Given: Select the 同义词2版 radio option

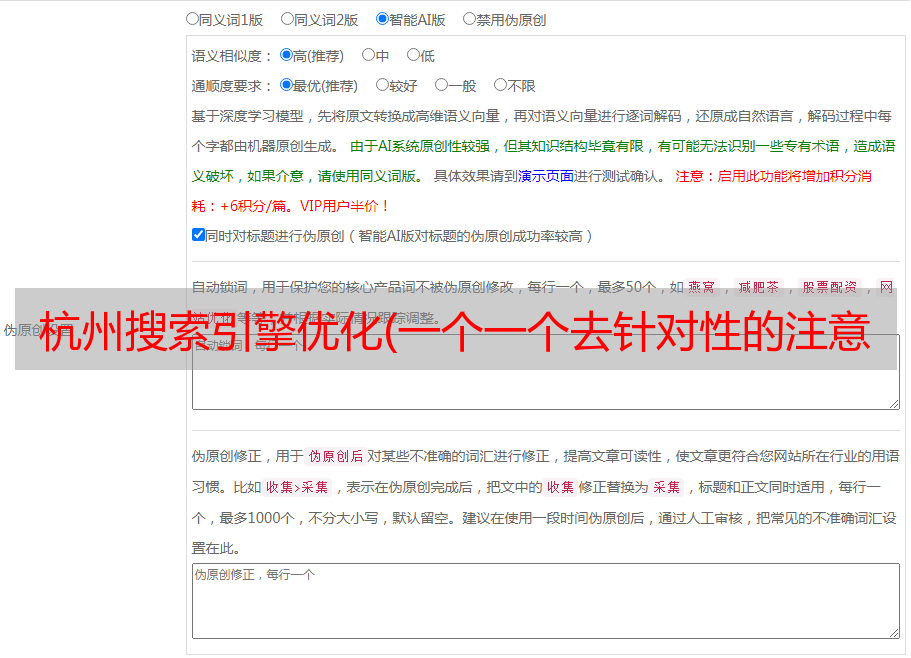Looking at the screenshot, I should tap(287, 19).
